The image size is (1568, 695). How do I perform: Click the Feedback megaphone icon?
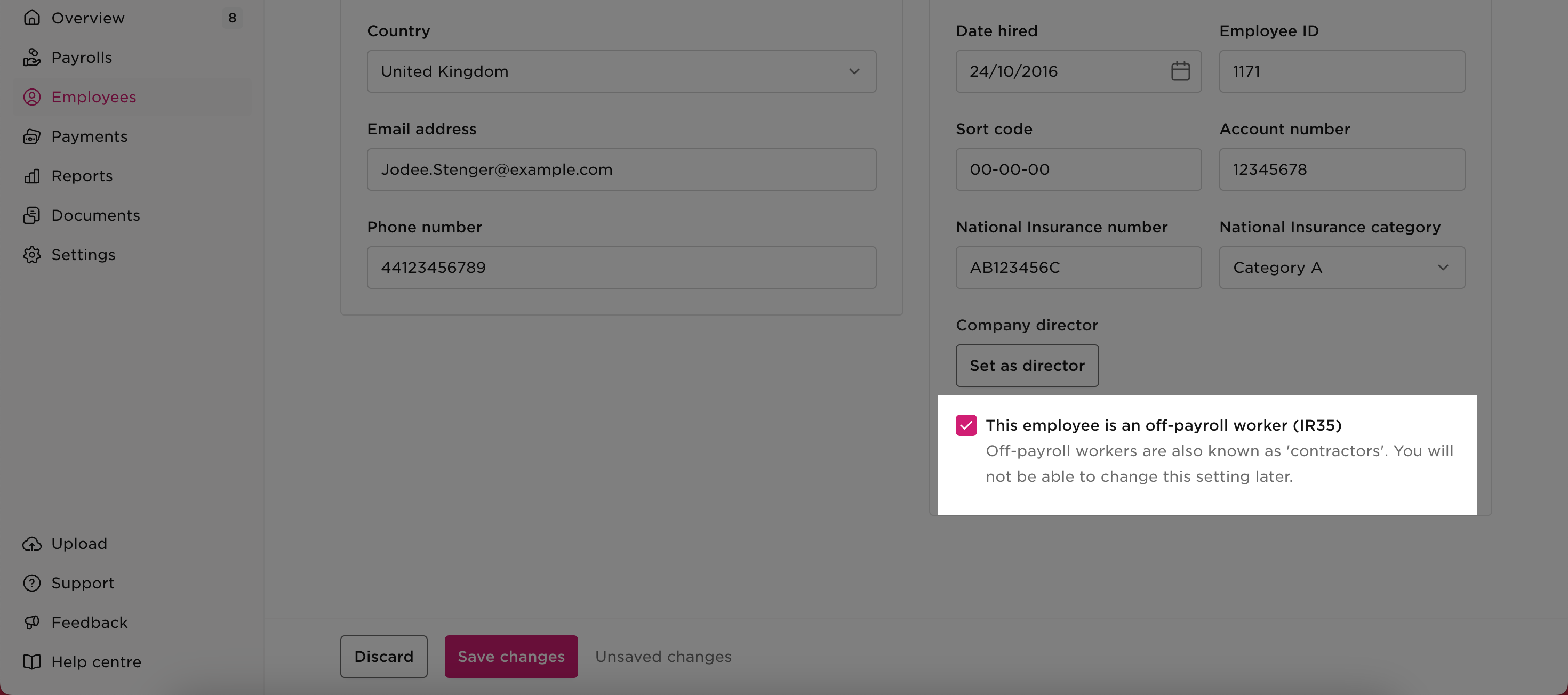32,622
